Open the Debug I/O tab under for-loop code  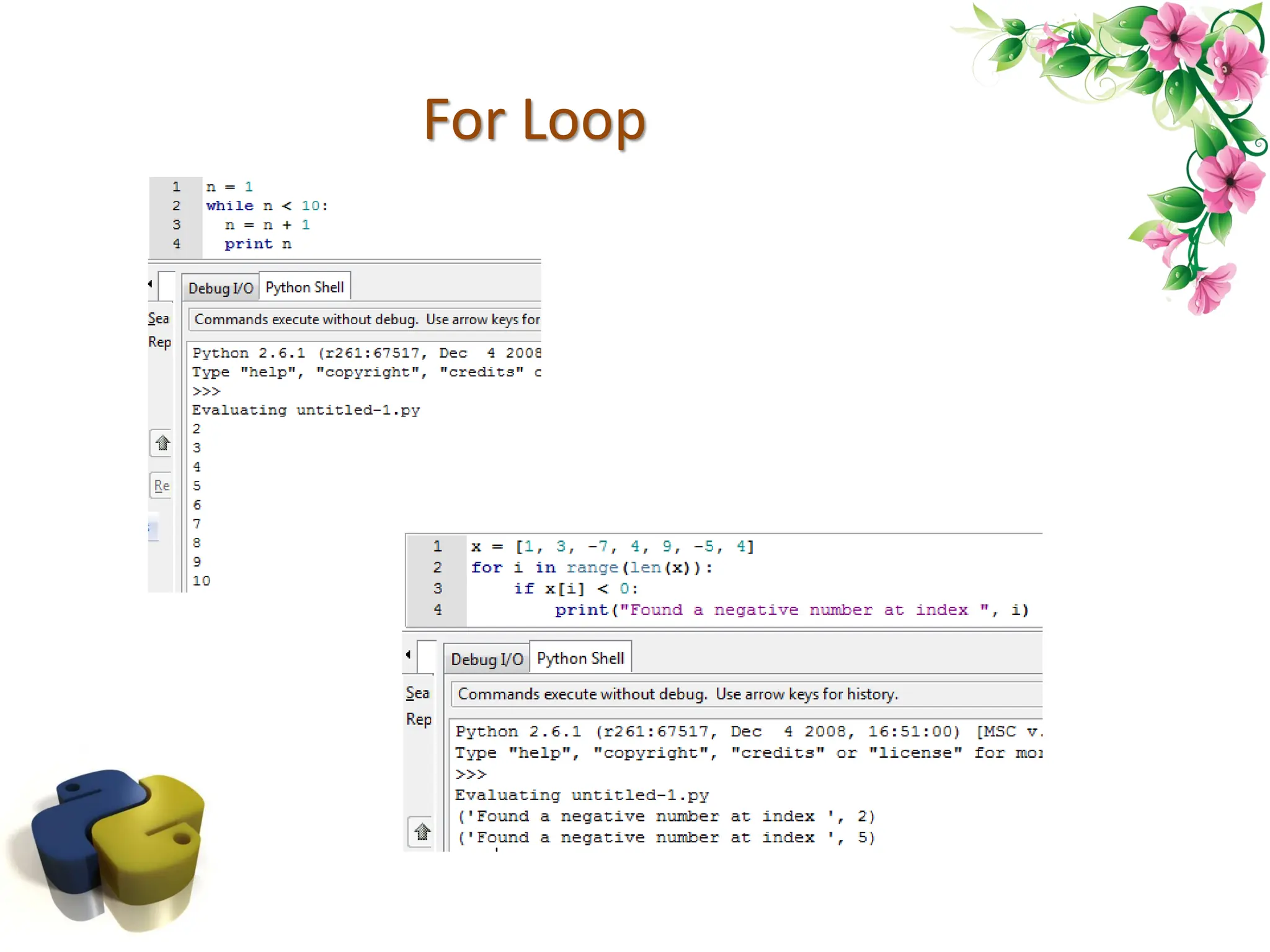(x=487, y=659)
